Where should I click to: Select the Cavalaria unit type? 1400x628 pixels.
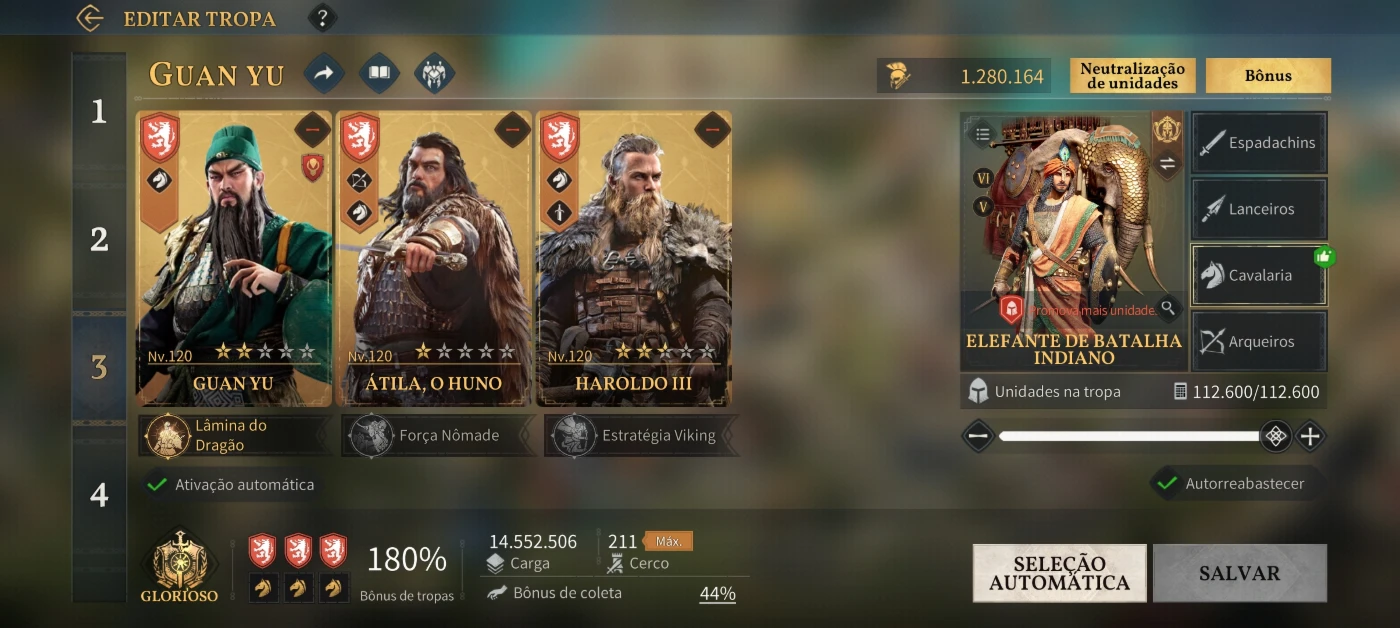1259,275
